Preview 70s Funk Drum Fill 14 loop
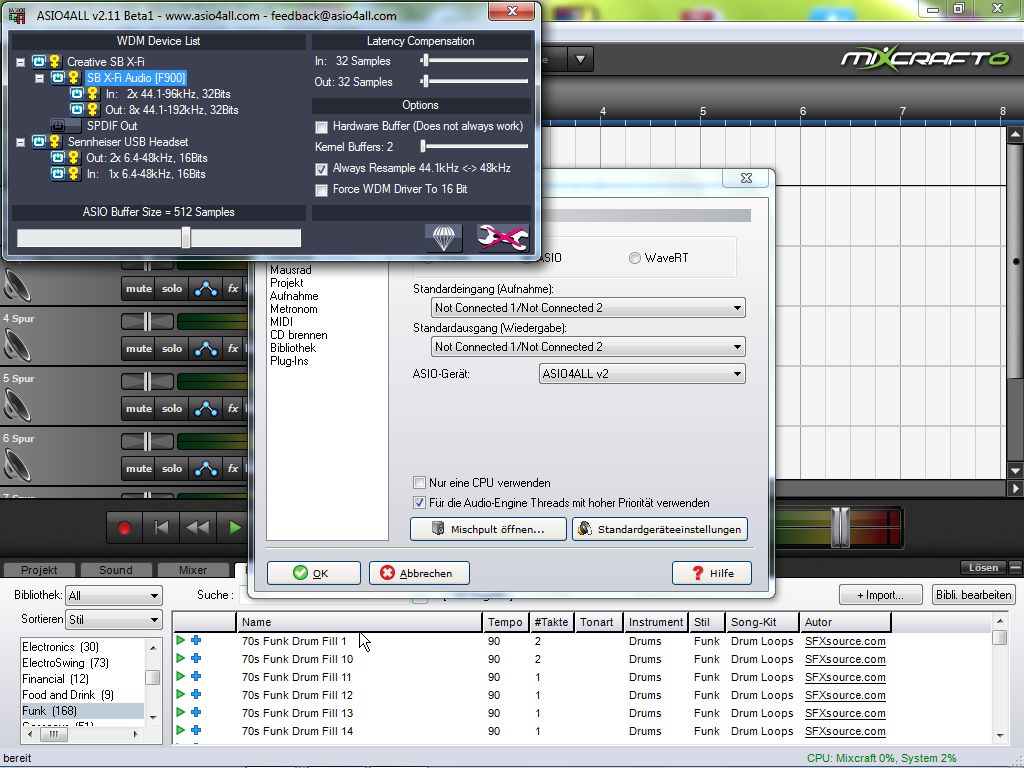The height and width of the screenshot is (768, 1024). click(181, 731)
